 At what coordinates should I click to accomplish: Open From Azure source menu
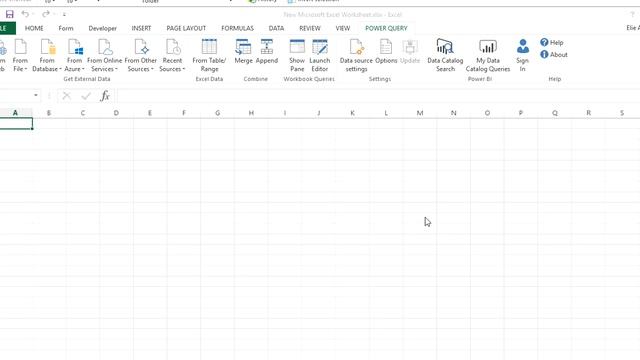tap(74, 56)
